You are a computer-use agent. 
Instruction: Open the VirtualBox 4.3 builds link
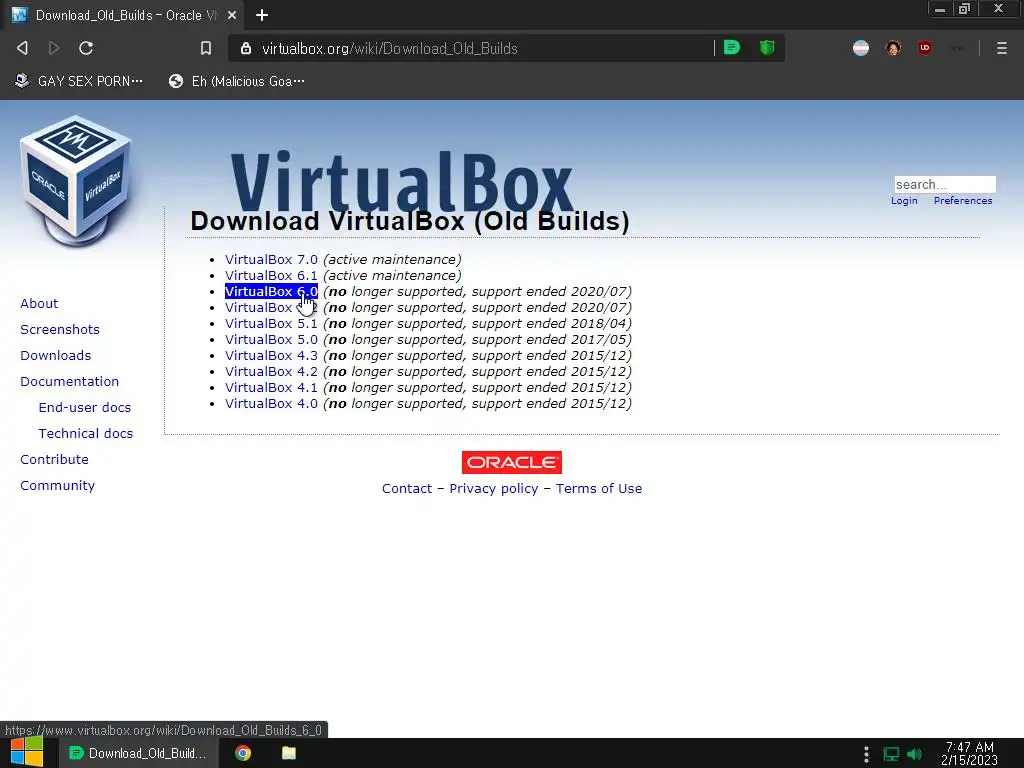271,355
